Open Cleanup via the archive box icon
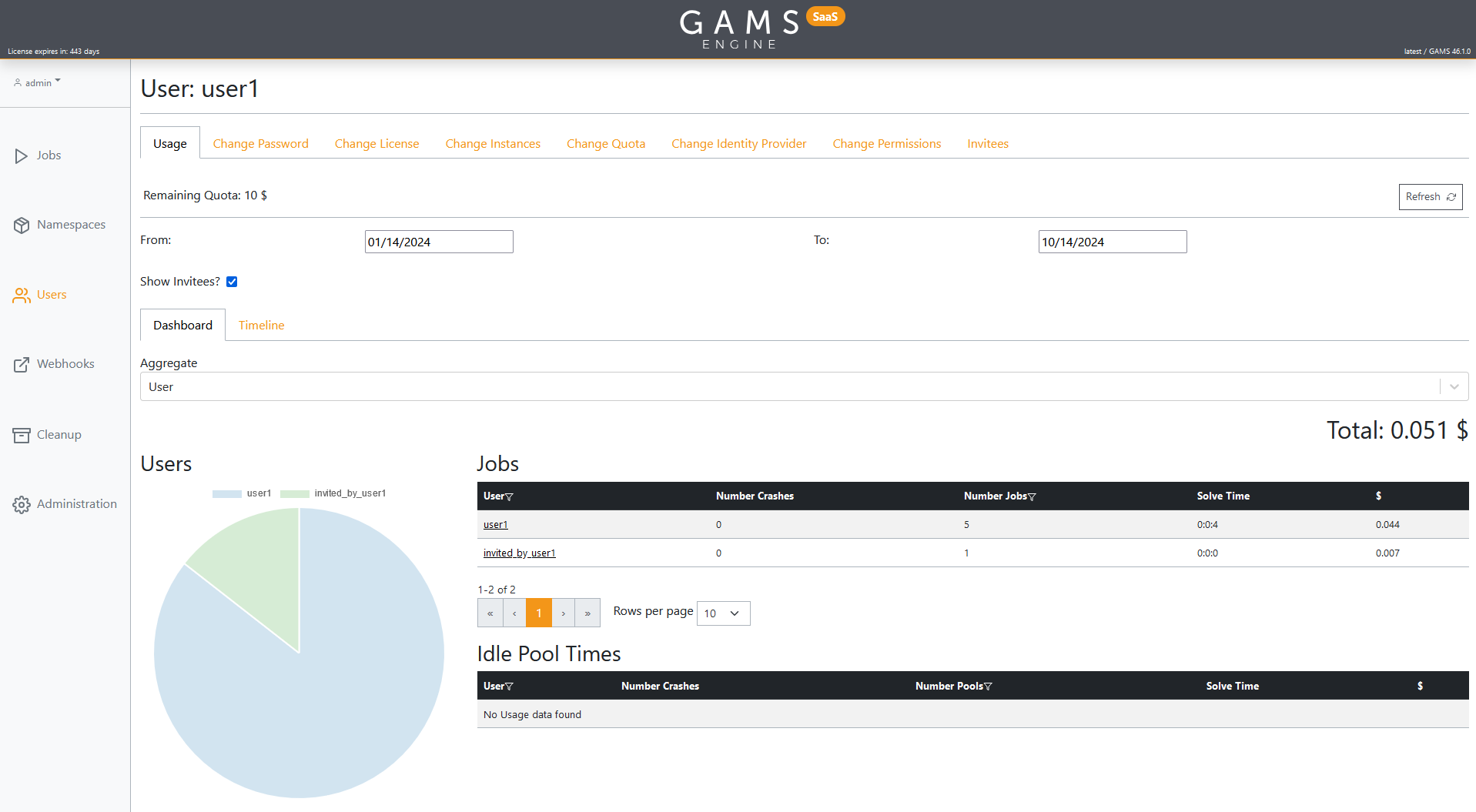The image size is (1476, 812). pyautogui.click(x=21, y=436)
